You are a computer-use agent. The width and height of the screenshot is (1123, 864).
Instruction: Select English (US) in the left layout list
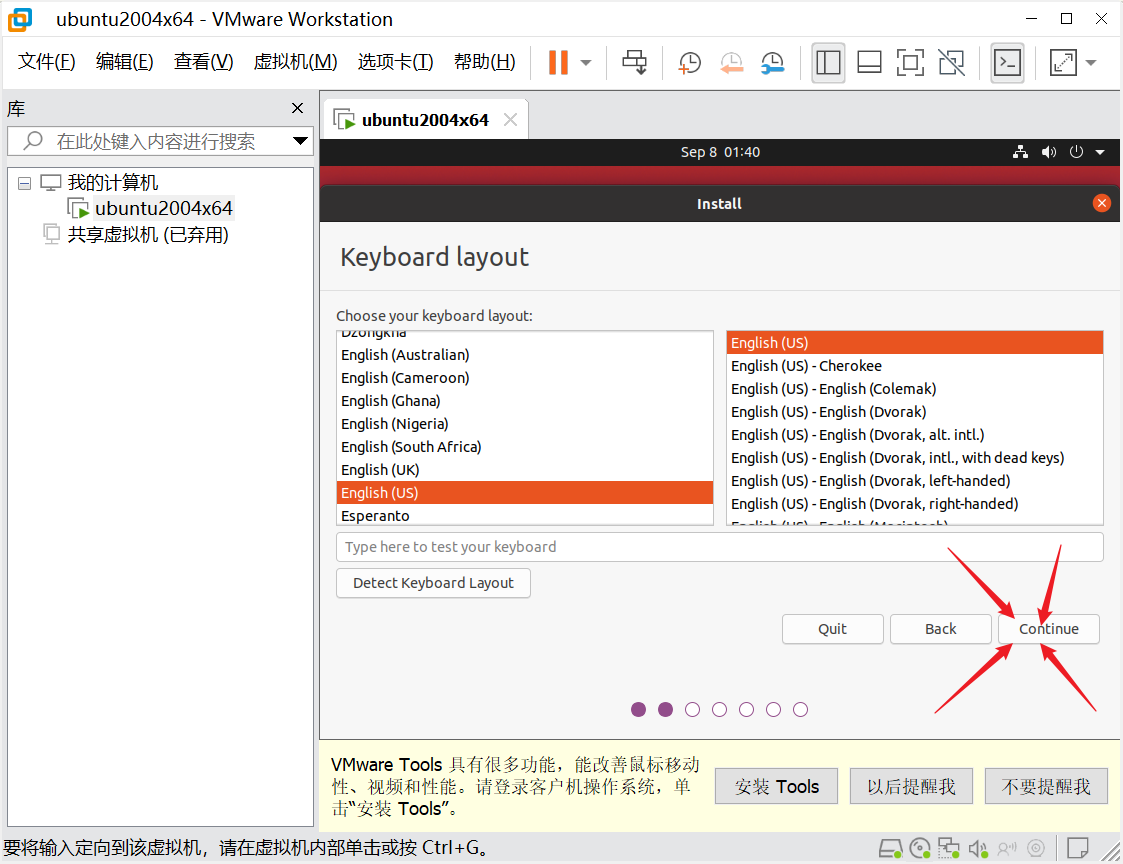pyautogui.click(x=525, y=492)
